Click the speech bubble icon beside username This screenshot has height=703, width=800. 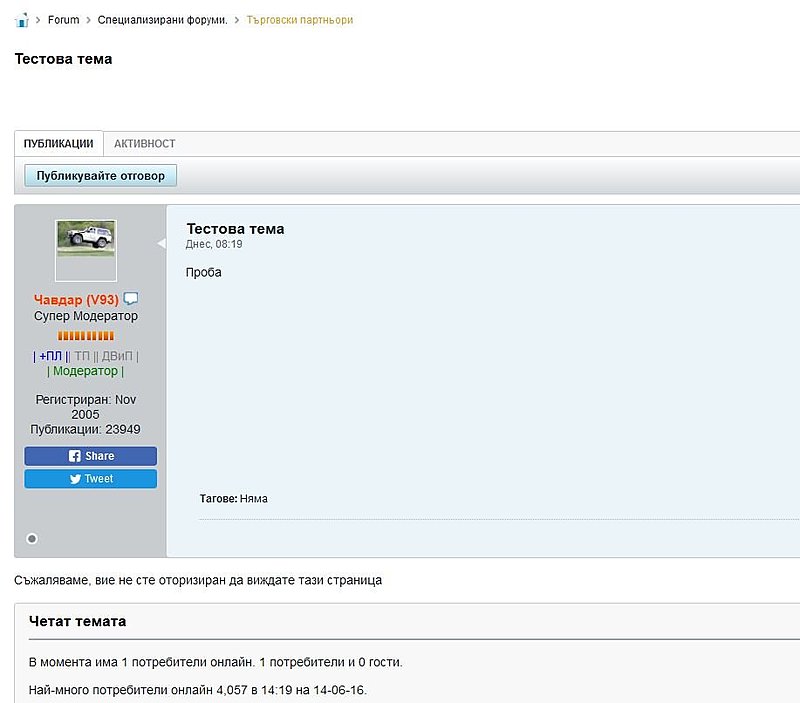click(131, 298)
